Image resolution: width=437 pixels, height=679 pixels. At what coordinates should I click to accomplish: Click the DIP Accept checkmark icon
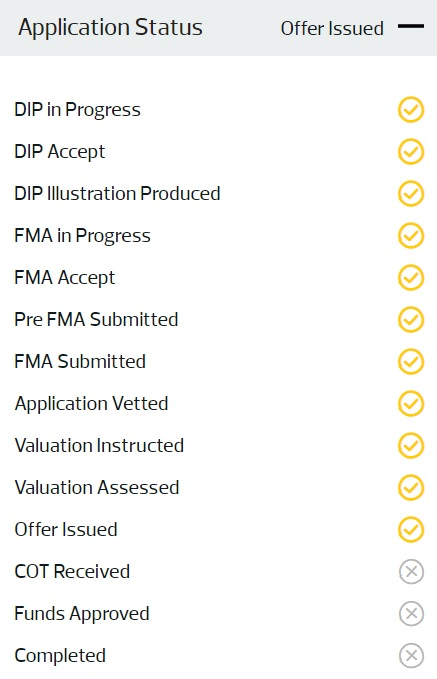click(411, 152)
